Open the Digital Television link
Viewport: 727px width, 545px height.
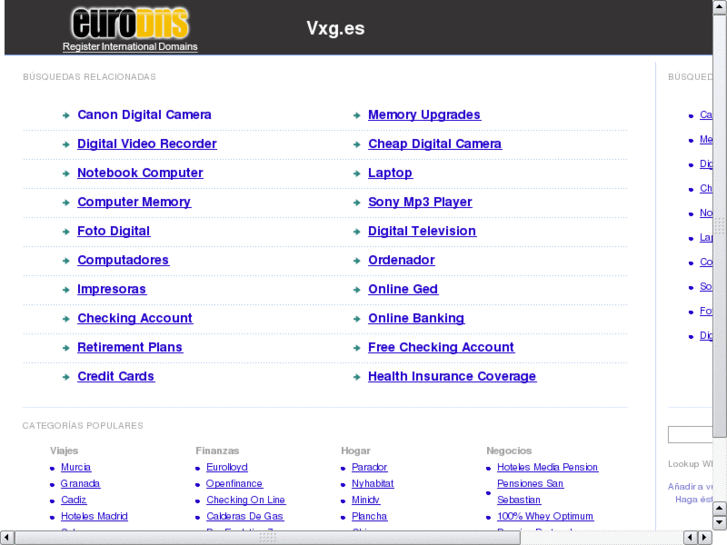[x=422, y=231]
